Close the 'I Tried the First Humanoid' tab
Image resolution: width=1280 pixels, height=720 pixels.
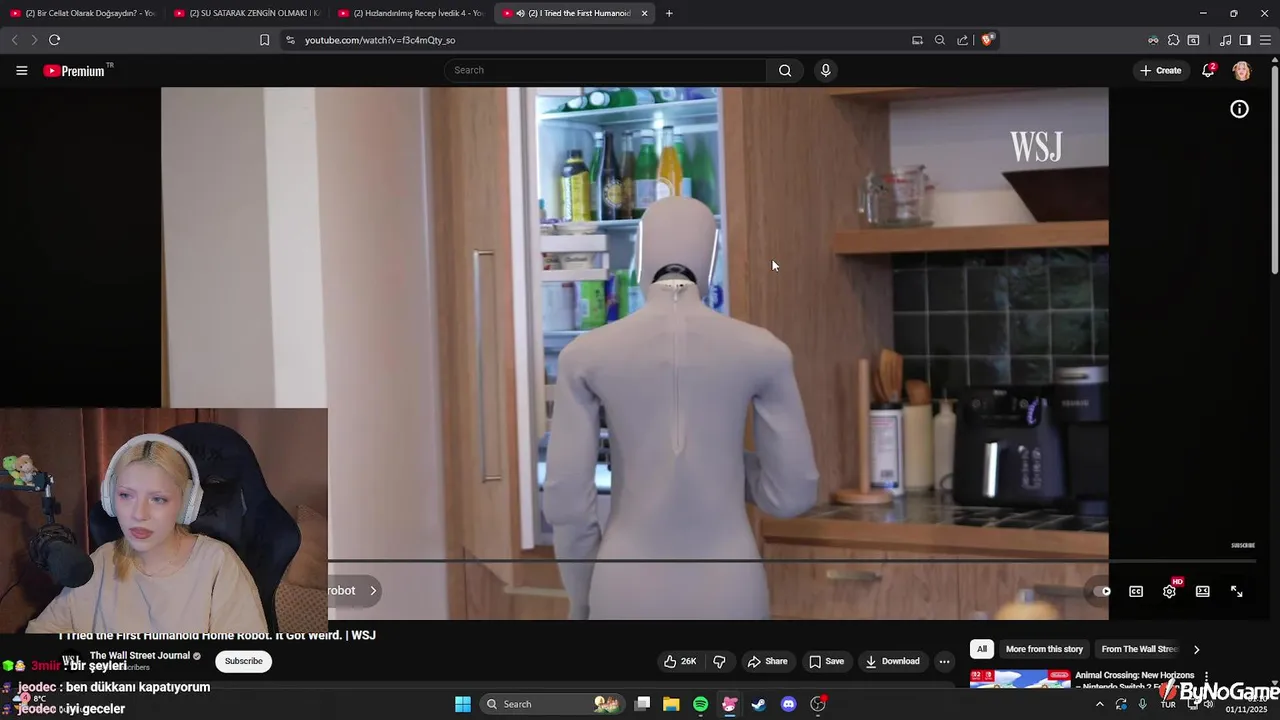[644, 13]
